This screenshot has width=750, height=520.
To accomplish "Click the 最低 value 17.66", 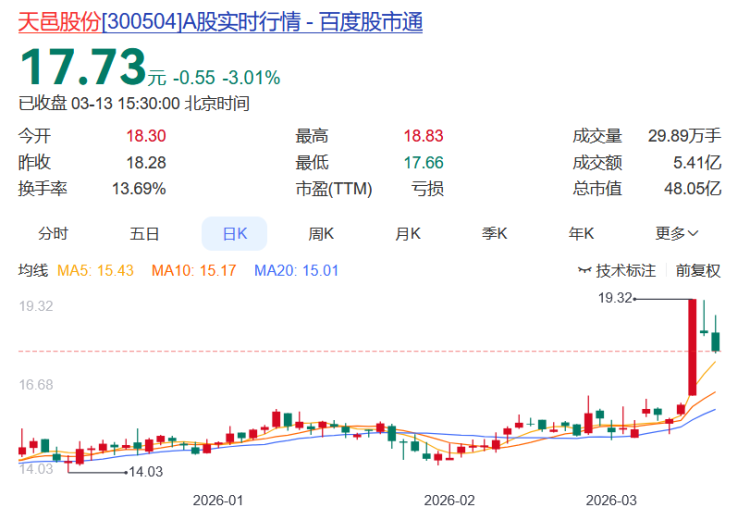I will click(423, 163).
